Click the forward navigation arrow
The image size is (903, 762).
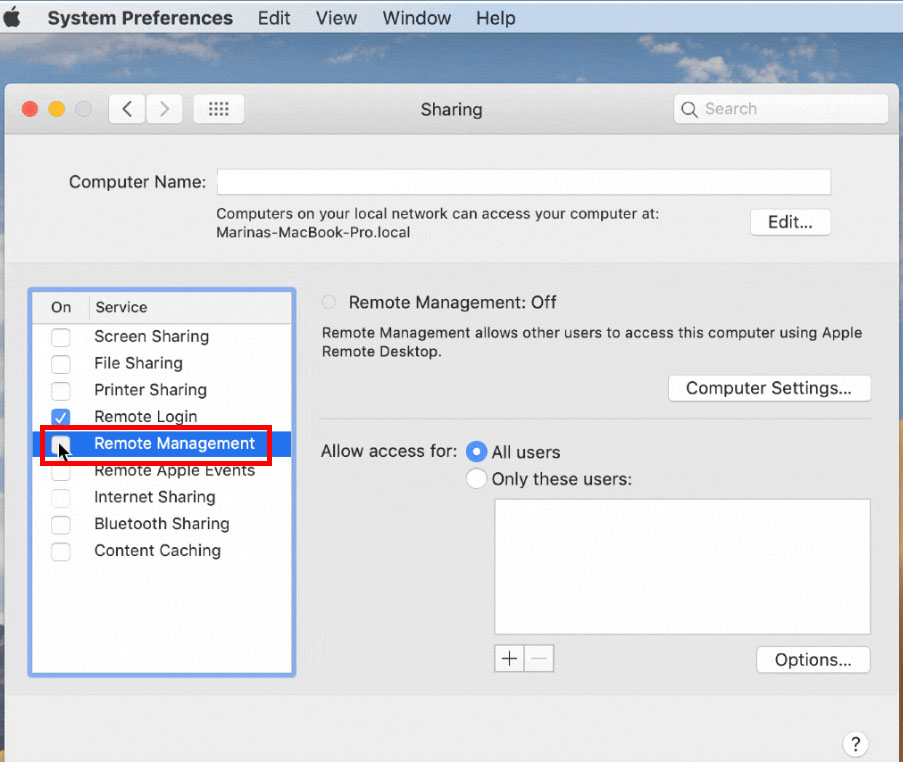click(x=164, y=109)
